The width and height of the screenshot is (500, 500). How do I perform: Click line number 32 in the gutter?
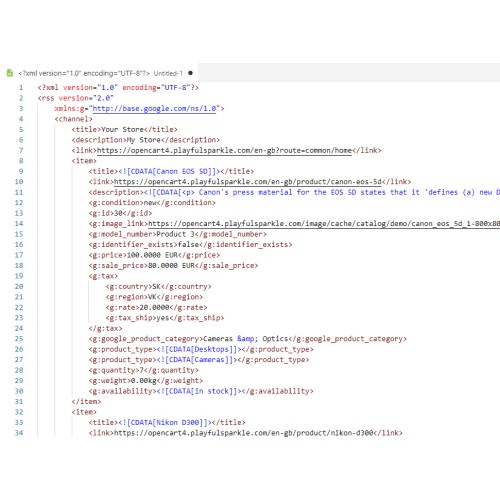[x=19, y=412]
